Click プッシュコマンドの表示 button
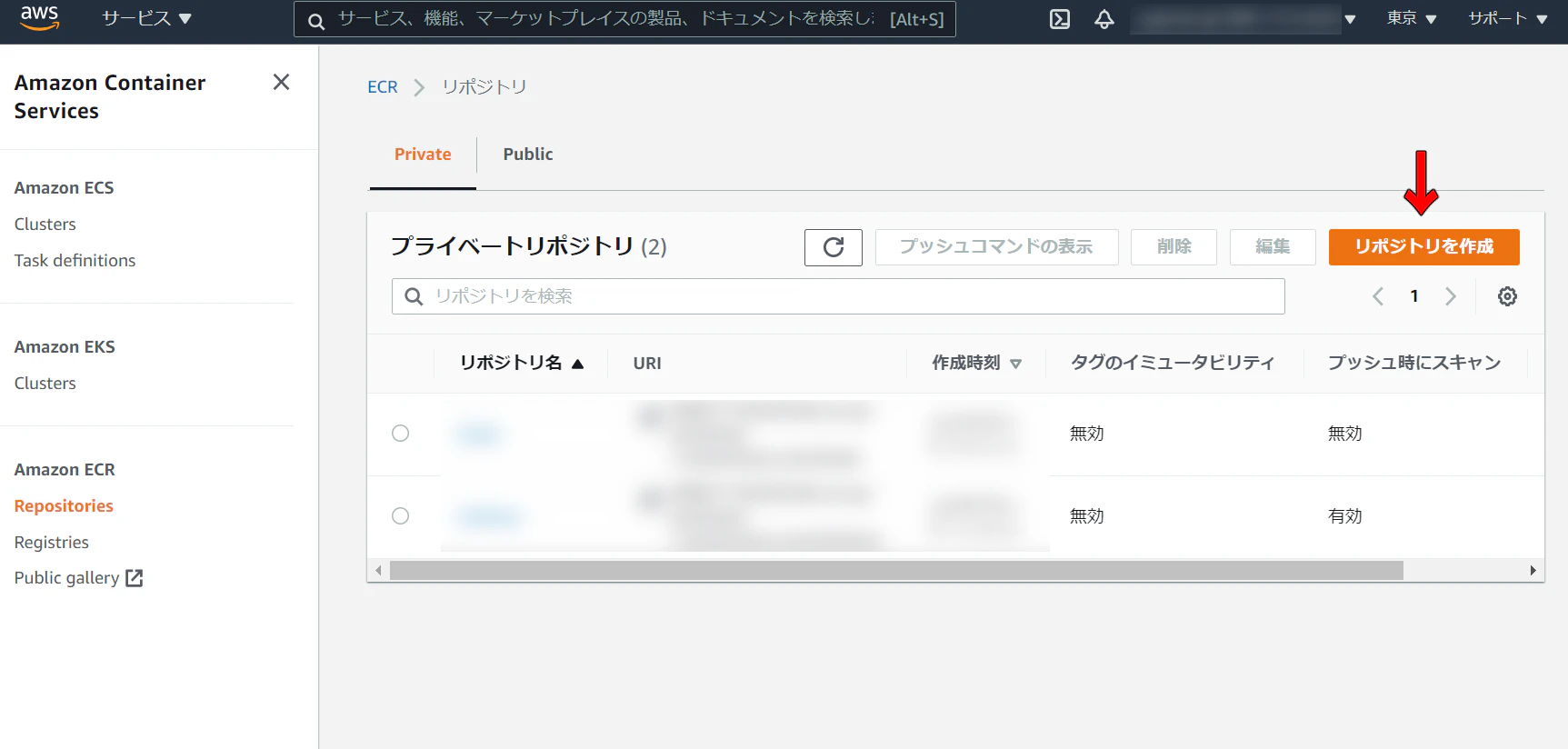Image resolution: width=1568 pixels, height=749 pixels. tap(996, 247)
